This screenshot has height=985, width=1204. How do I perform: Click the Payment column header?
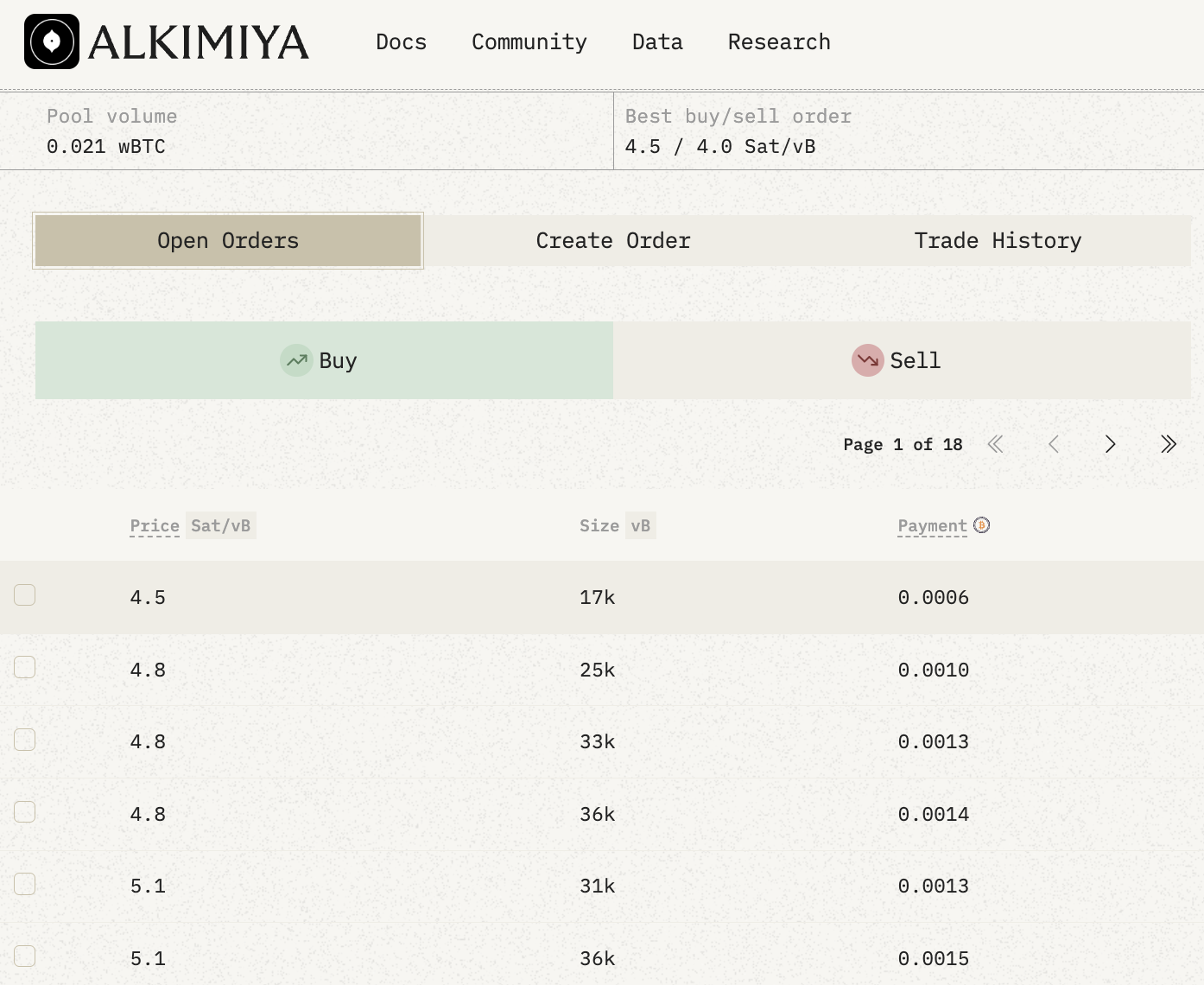[933, 526]
